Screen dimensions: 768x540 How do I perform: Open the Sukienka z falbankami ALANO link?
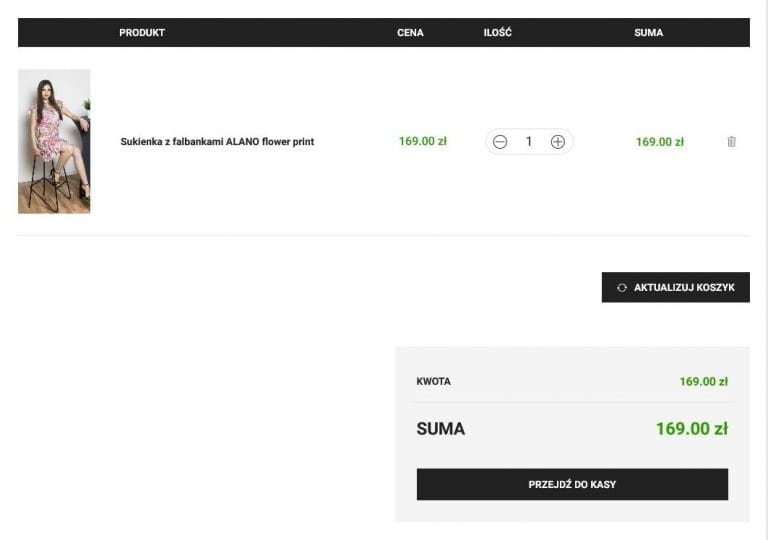tap(217, 142)
